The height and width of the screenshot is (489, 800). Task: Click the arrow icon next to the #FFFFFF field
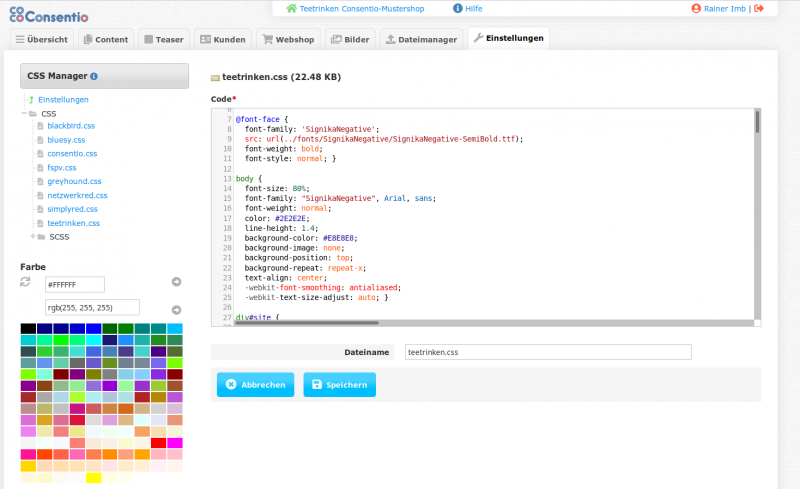[x=176, y=283]
